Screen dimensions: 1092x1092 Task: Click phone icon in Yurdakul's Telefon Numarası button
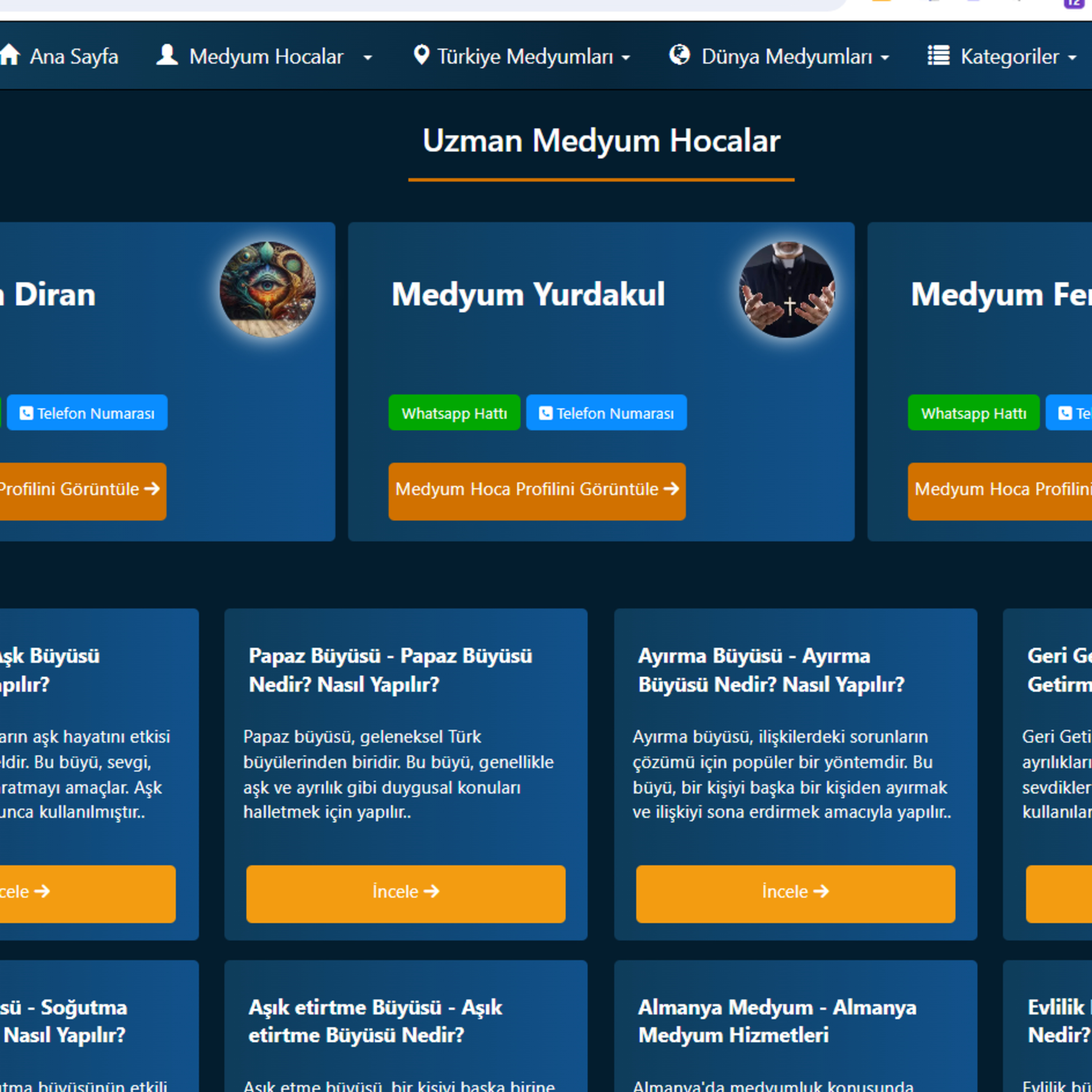[x=545, y=413]
